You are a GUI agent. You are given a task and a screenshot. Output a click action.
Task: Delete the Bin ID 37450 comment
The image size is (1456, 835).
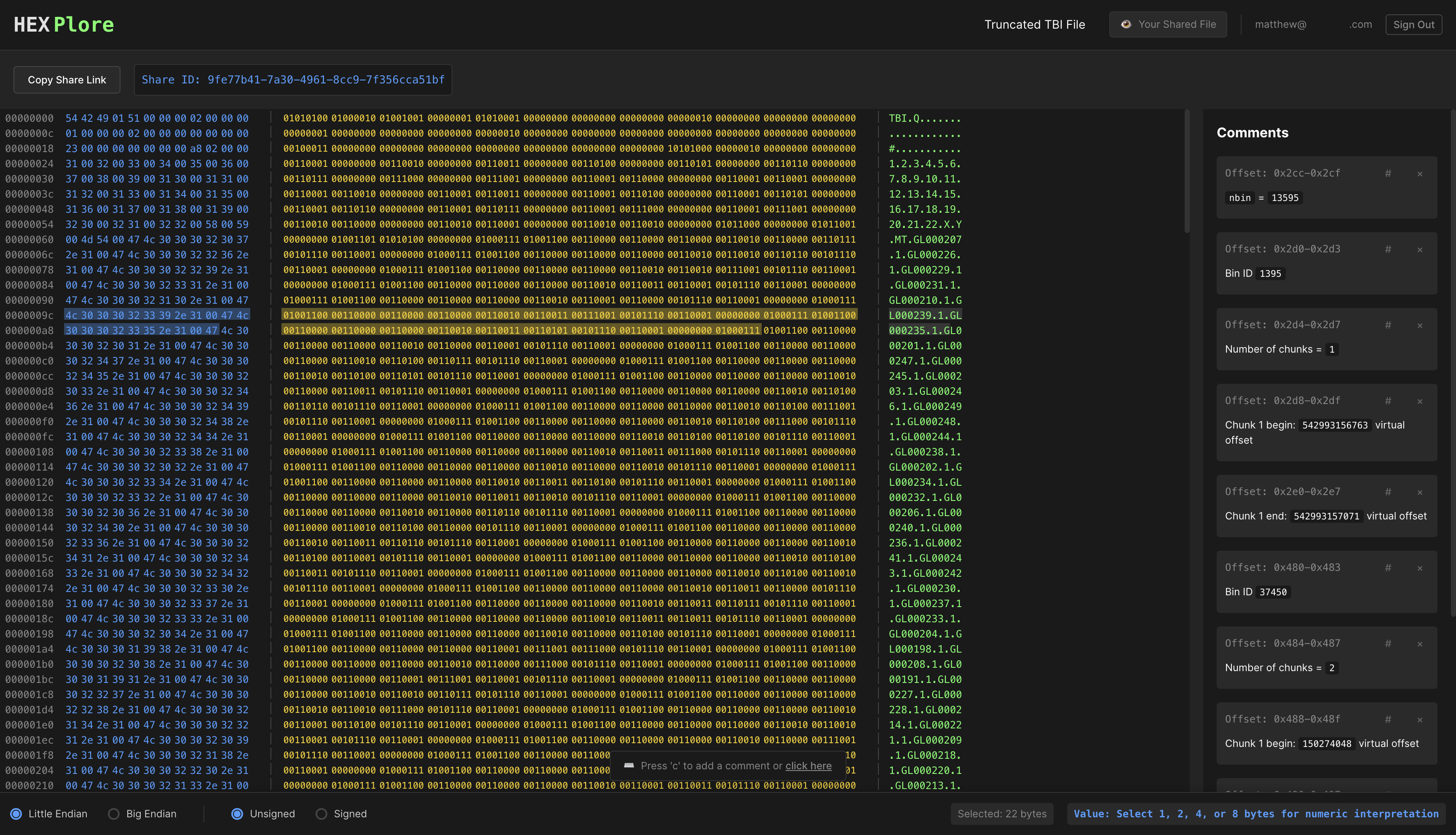(1420, 568)
